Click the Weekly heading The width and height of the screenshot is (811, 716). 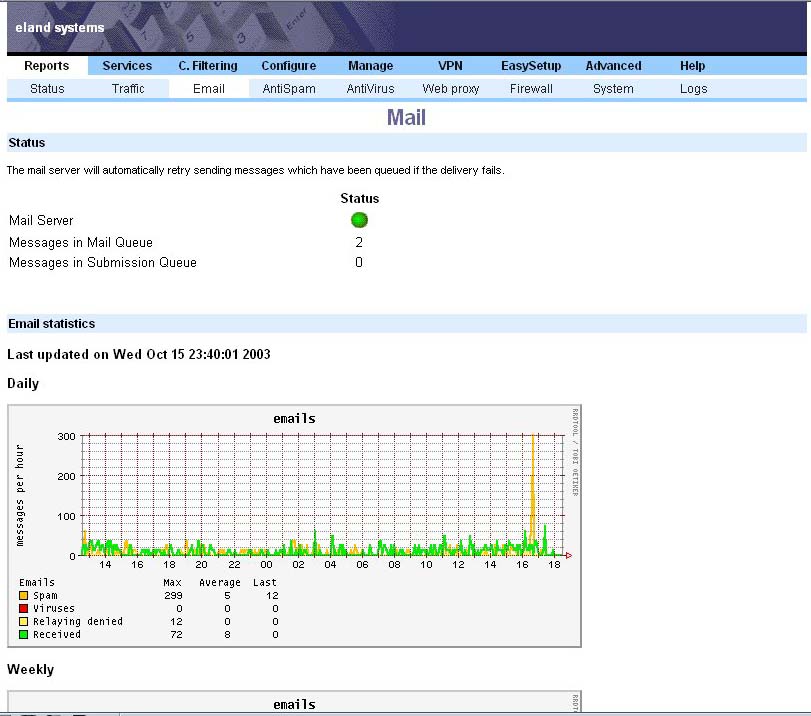pos(31,669)
